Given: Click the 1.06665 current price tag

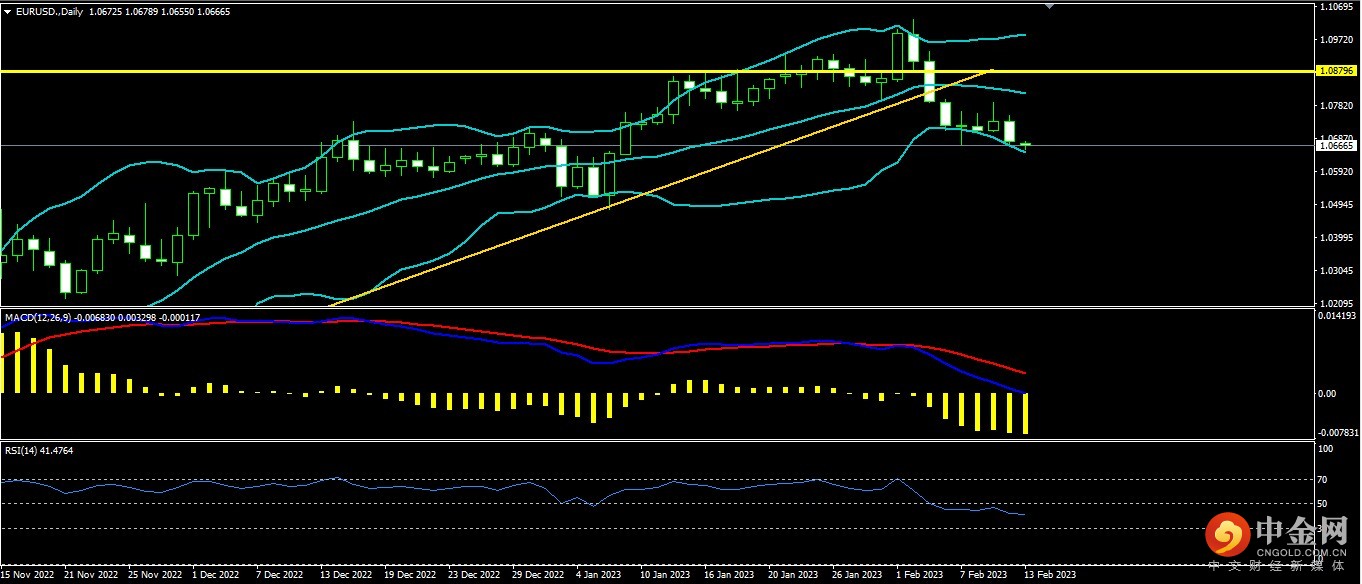Looking at the screenshot, I should 1337,145.
